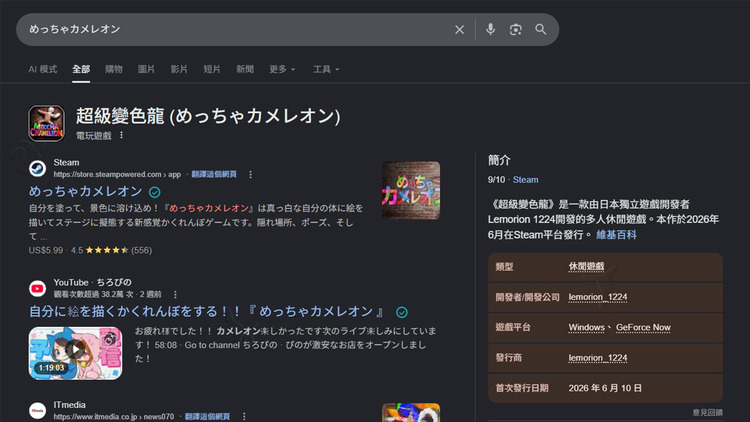The image size is (750, 422).
Task: Open image search via the camera lens icon
Action: click(516, 30)
